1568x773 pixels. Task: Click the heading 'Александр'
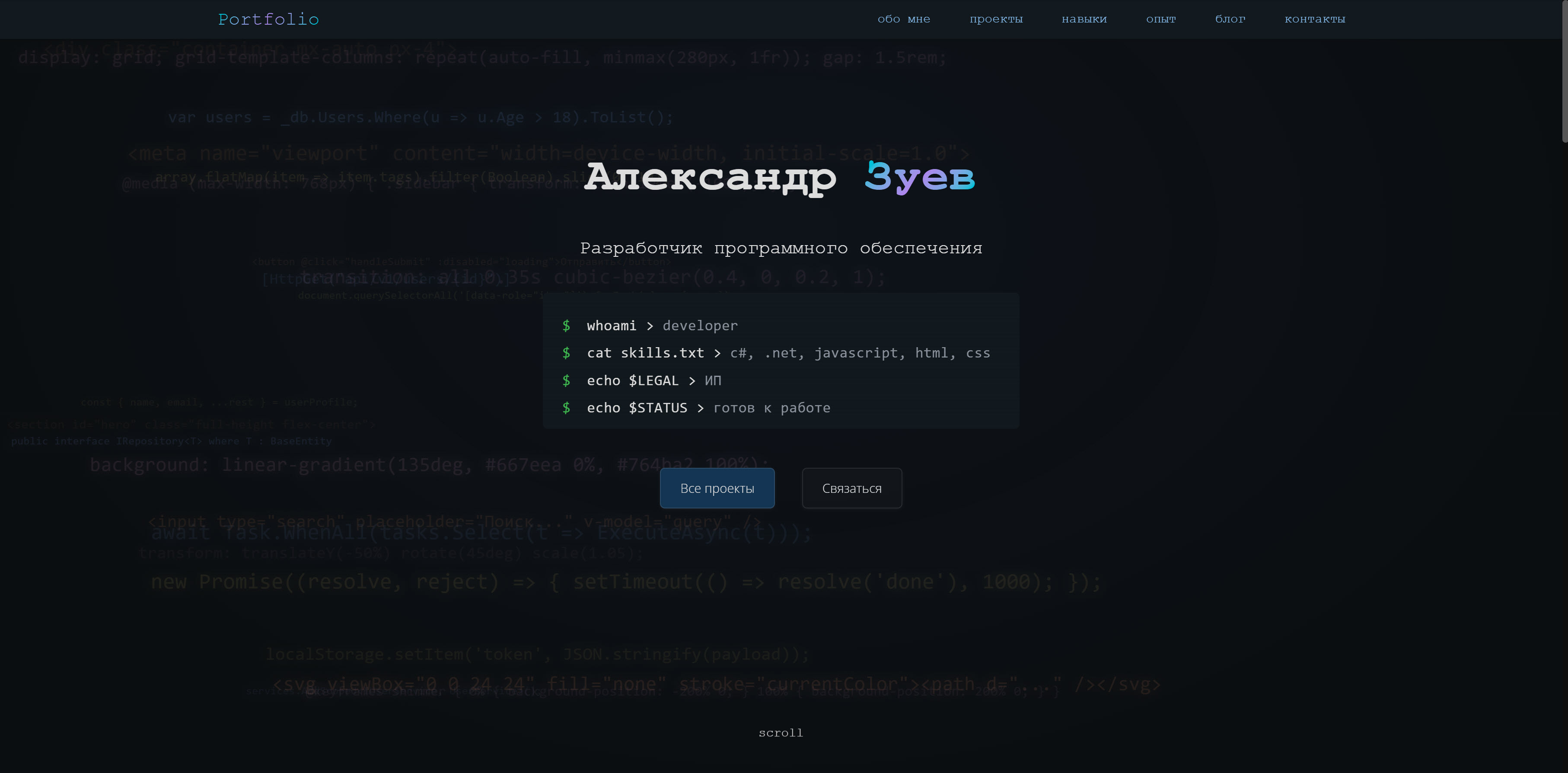pyautogui.click(x=711, y=178)
